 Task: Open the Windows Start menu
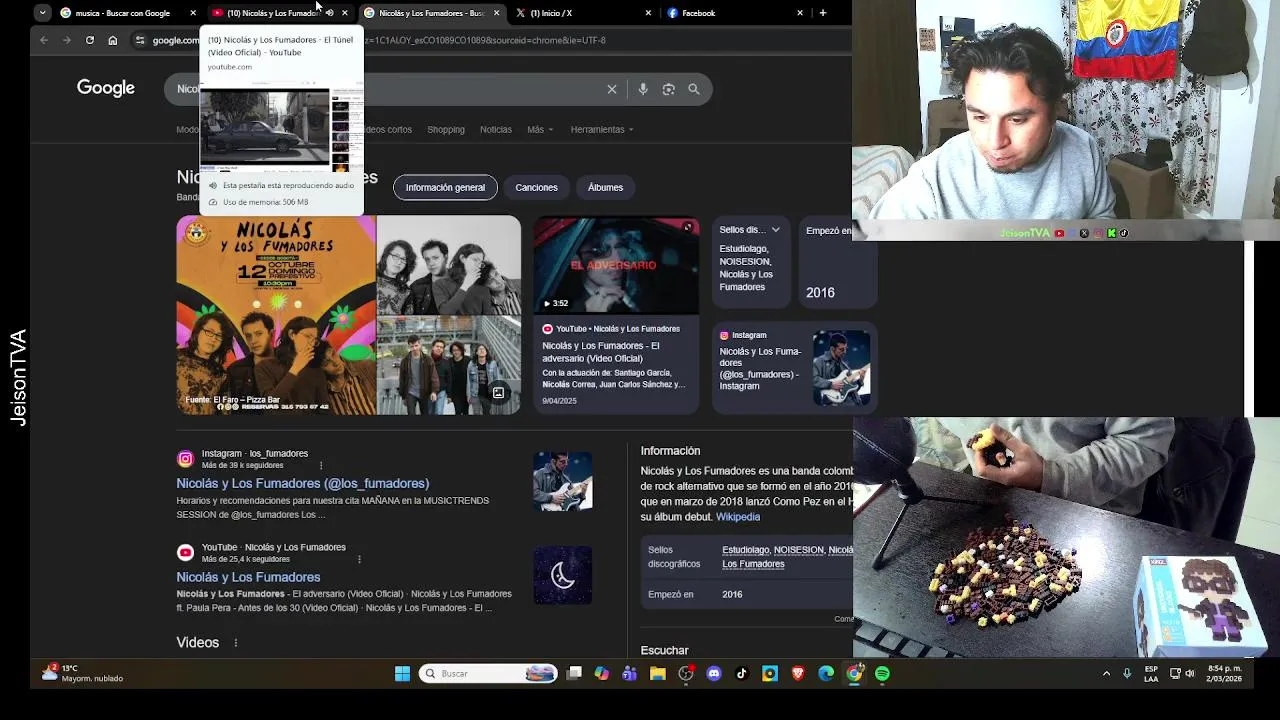[402, 674]
